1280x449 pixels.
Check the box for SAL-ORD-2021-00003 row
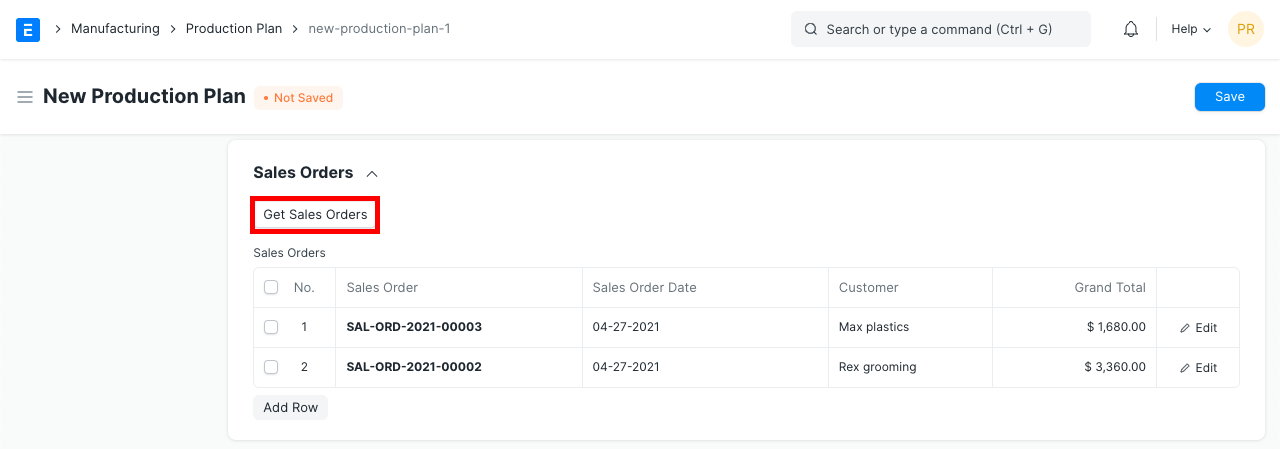pos(271,327)
